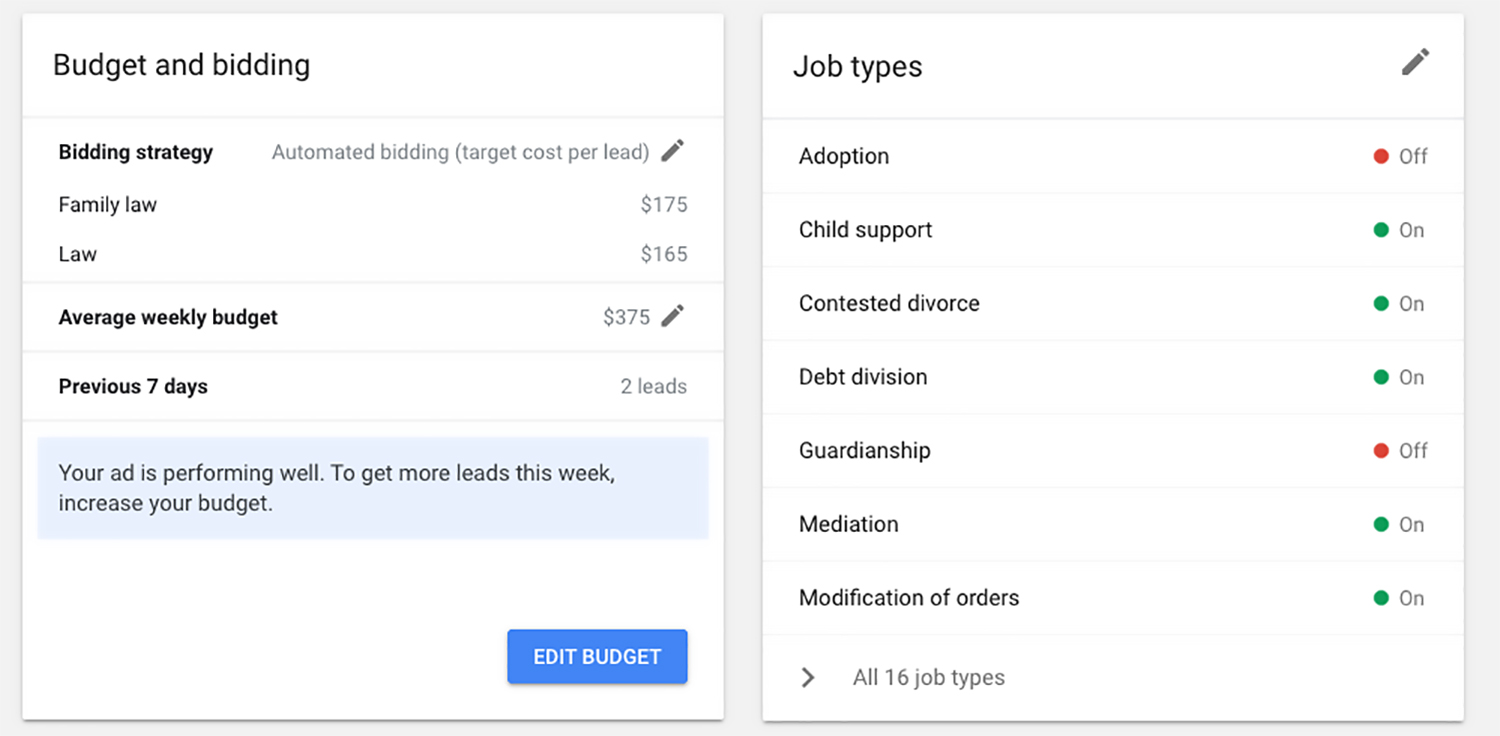Select the Adoption job type row
The width and height of the screenshot is (1500, 736).
coord(844,157)
